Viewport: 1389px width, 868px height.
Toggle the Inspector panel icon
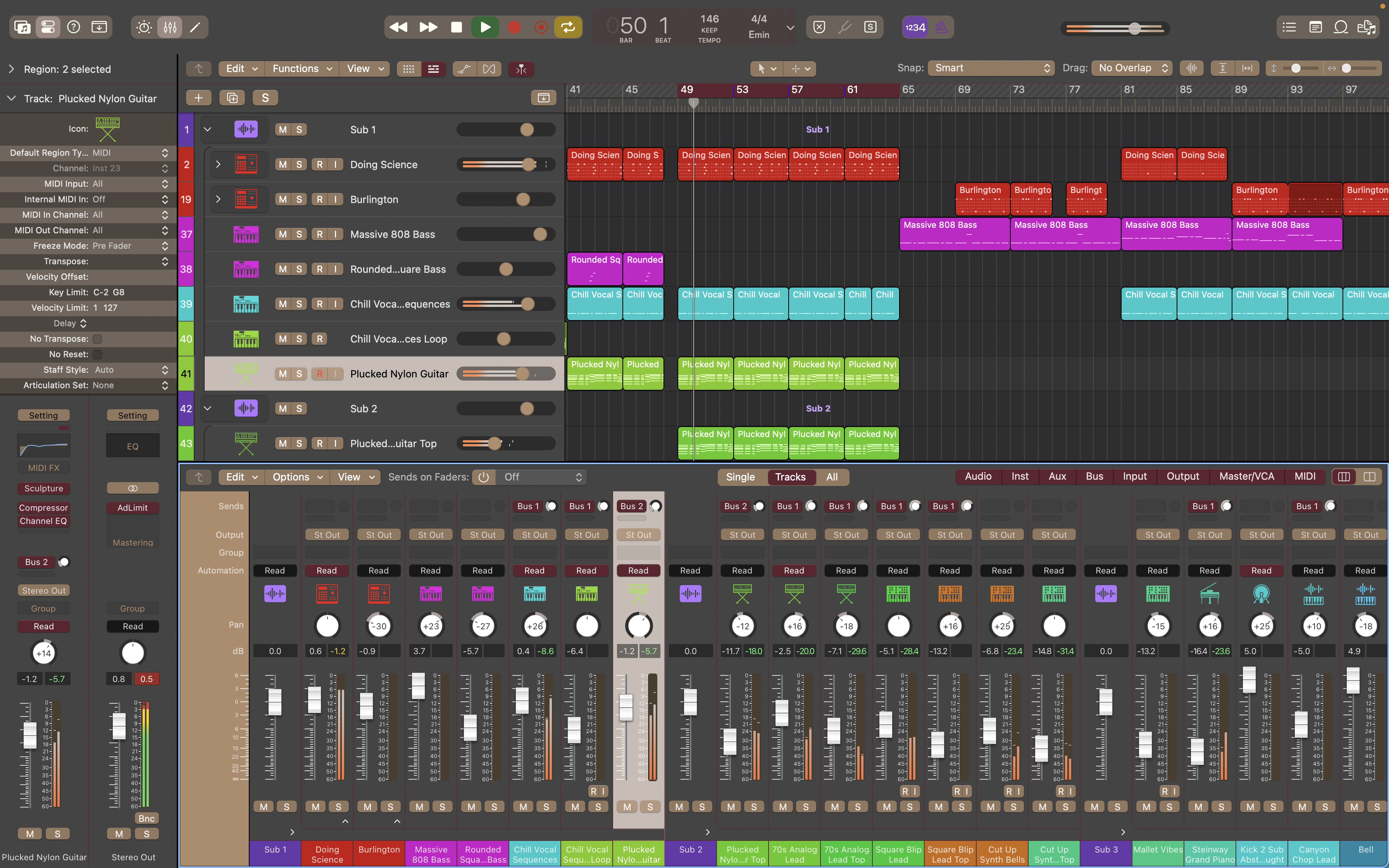point(48,27)
